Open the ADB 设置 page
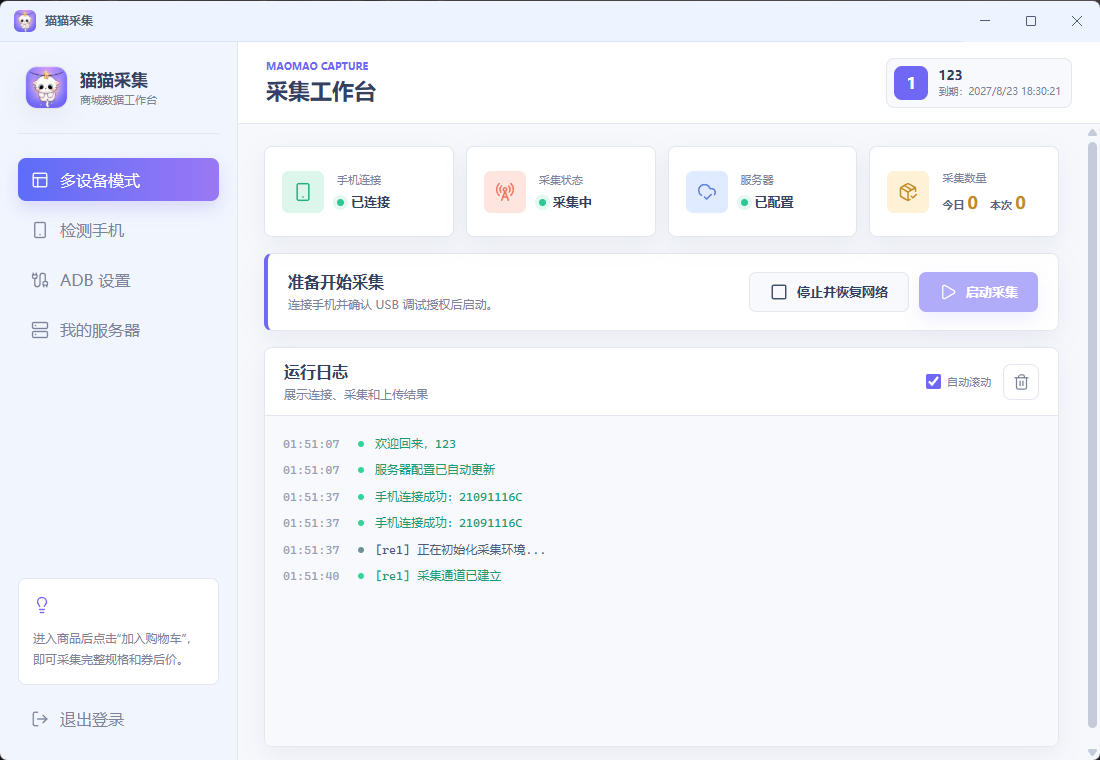The image size is (1100, 760). [119, 281]
